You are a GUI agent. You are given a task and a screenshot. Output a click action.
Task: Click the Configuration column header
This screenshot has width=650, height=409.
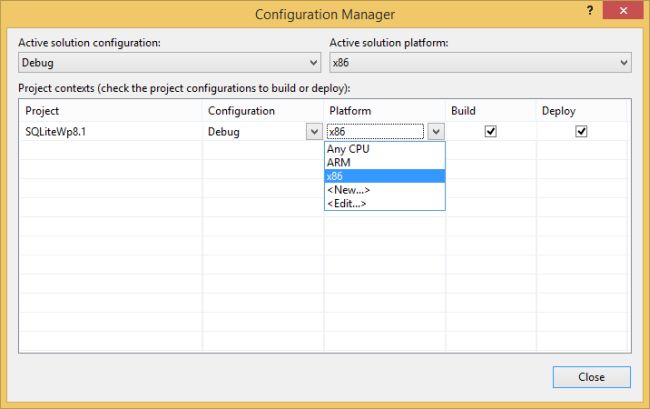coord(262,110)
